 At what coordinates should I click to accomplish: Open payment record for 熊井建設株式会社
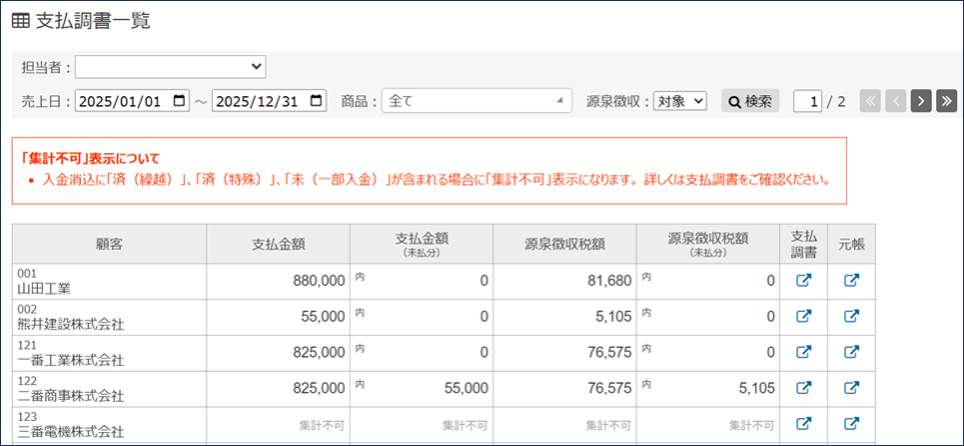[803, 317]
